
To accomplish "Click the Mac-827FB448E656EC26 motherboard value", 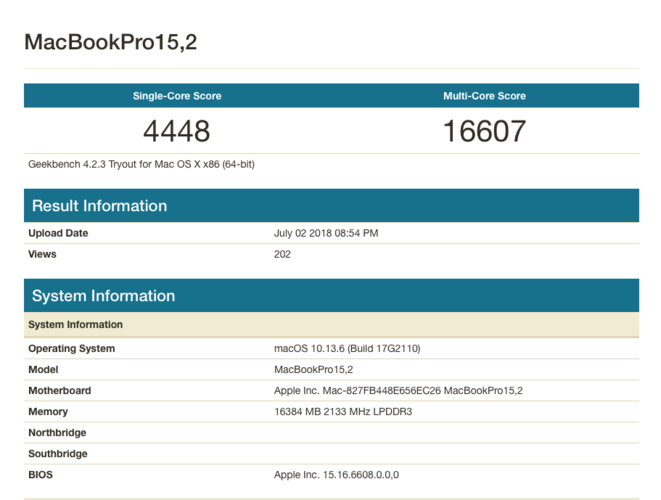I will point(398,391).
